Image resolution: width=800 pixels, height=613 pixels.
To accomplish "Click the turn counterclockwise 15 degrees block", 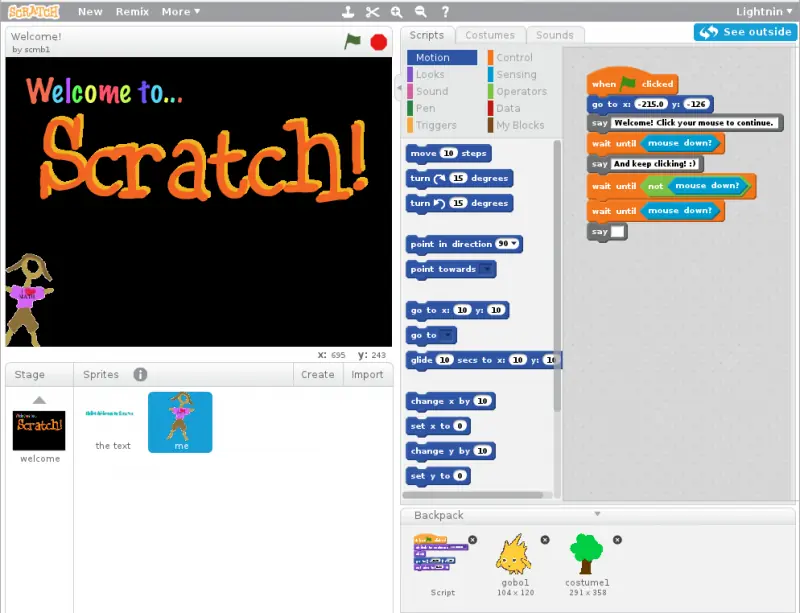I will (459, 203).
